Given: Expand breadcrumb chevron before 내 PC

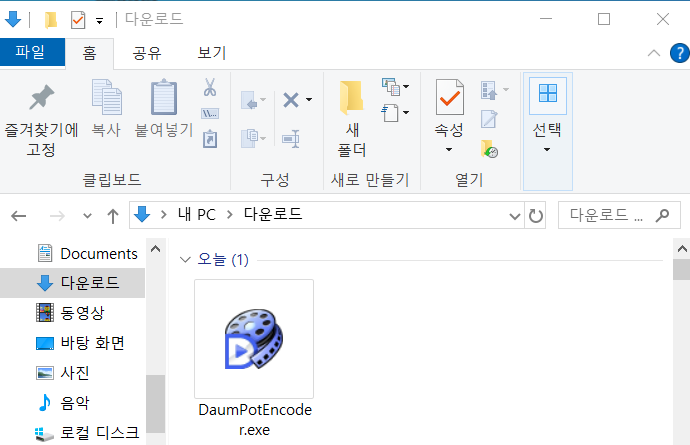Looking at the screenshot, I should click(x=164, y=215).
